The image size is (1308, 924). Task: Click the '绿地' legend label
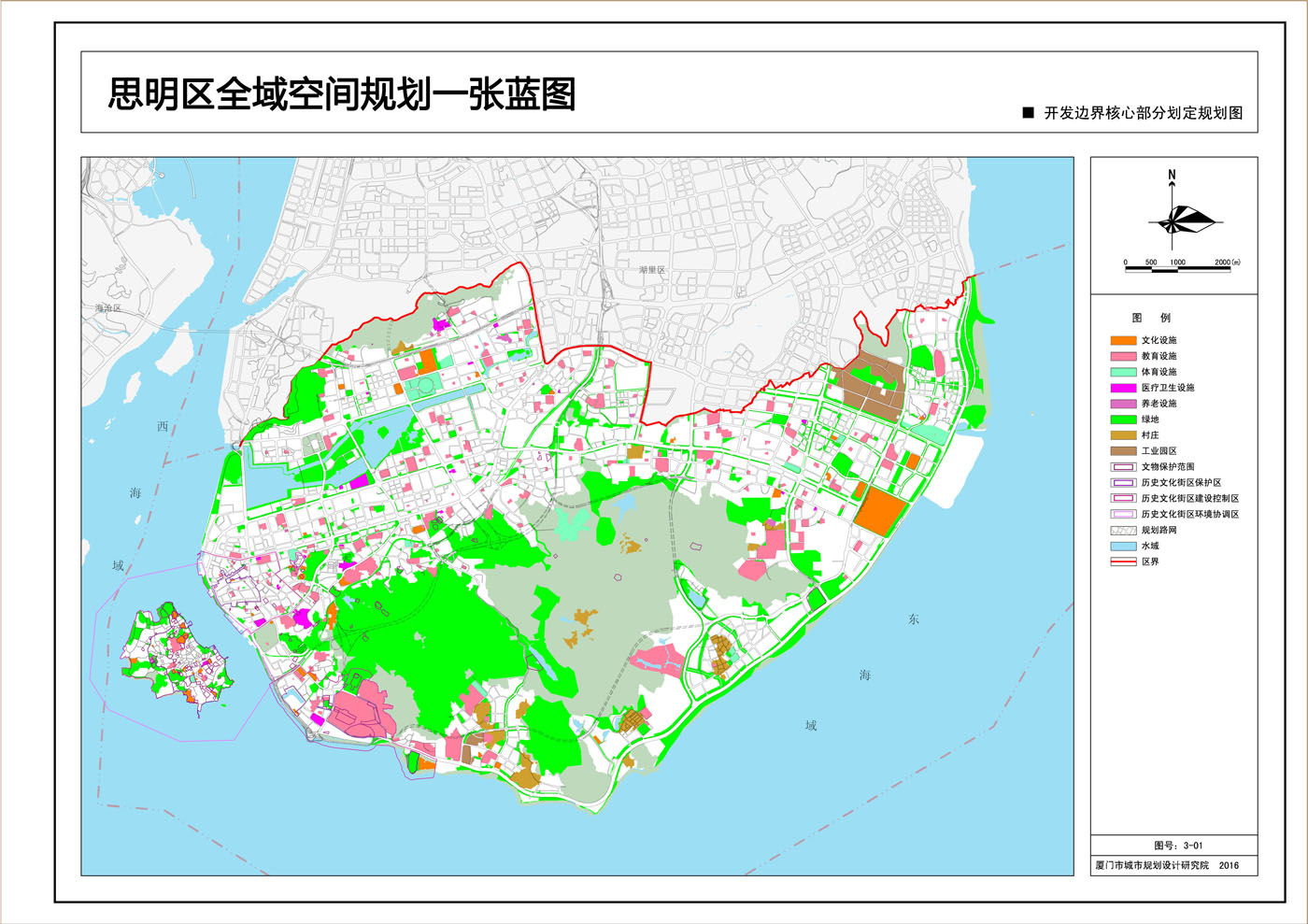1150,419
